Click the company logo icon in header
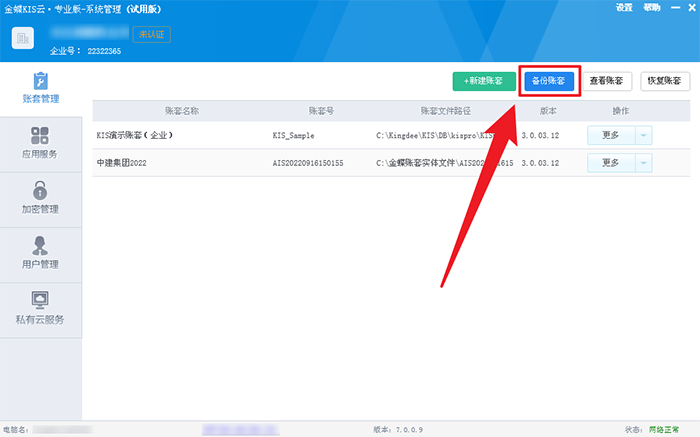 point(24,38)
